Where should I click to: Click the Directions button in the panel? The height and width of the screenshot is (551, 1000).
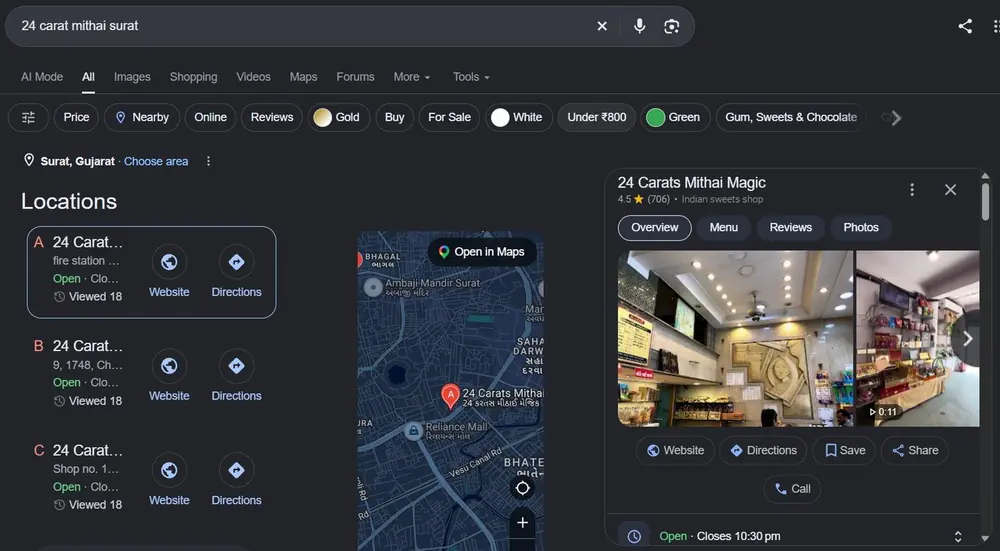point(763,450)
